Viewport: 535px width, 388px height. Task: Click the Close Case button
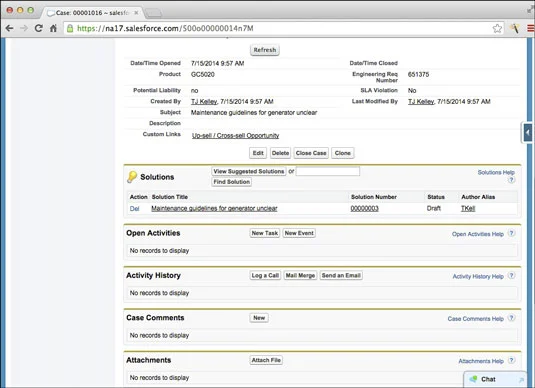311,153
